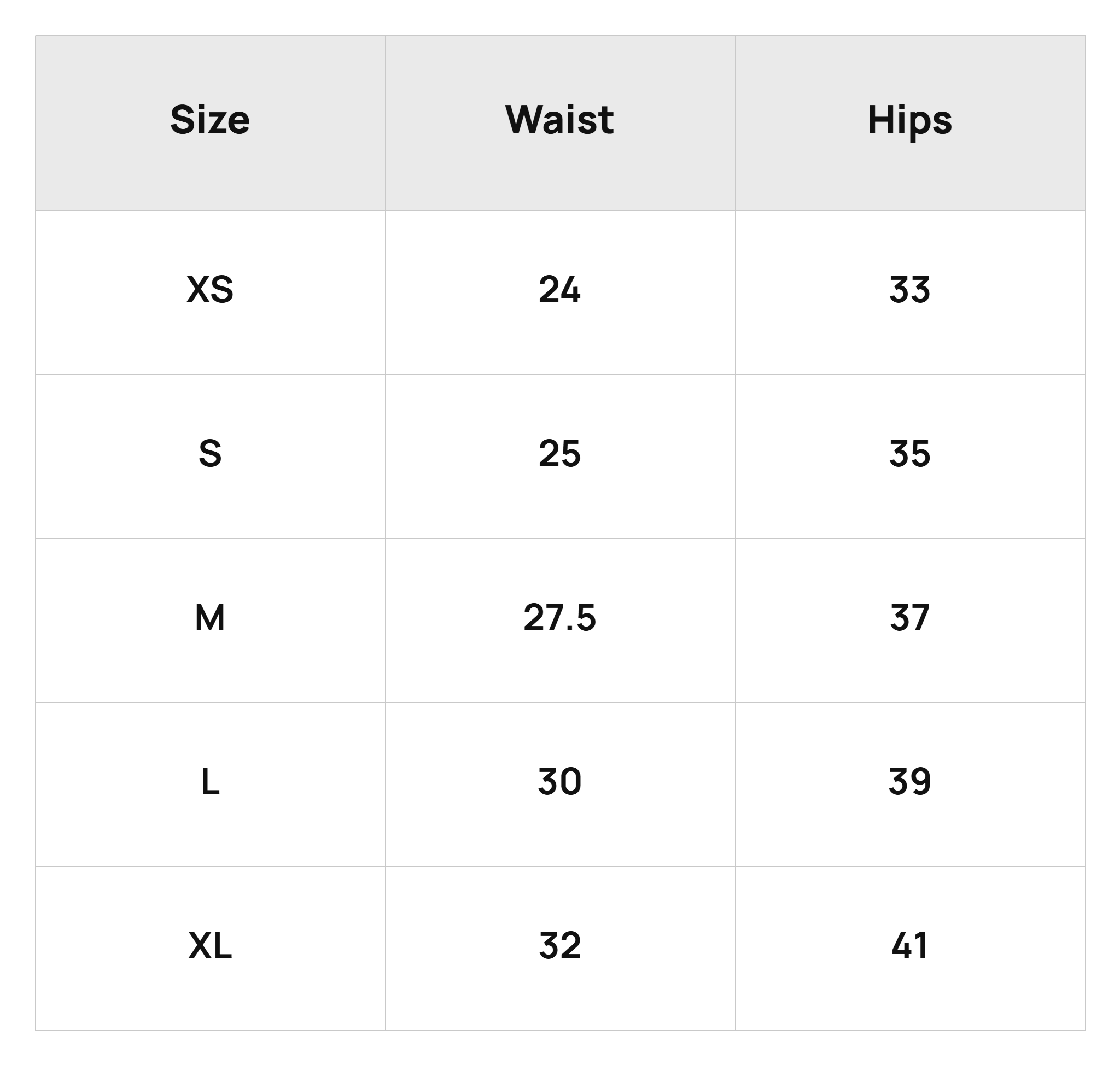Click the waist value 30
The width and height of the screenshot is (1120, 1065).
click(559, 782)
